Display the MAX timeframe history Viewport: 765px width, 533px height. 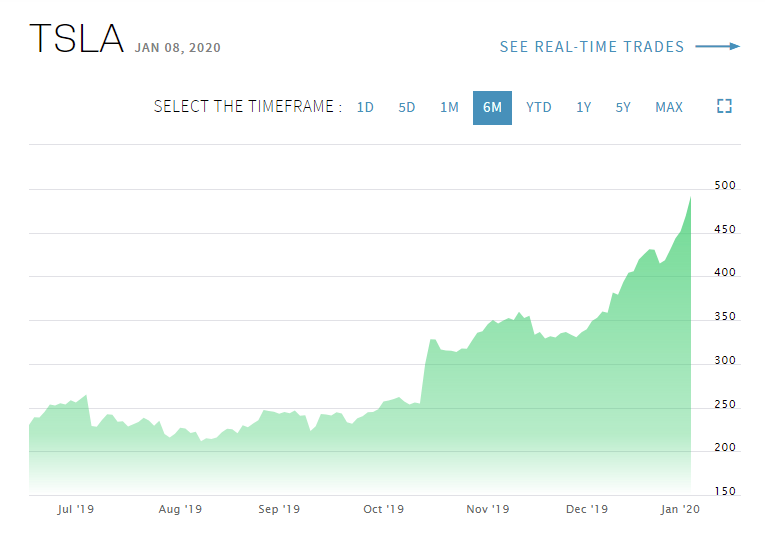click(x=669, y=107)
